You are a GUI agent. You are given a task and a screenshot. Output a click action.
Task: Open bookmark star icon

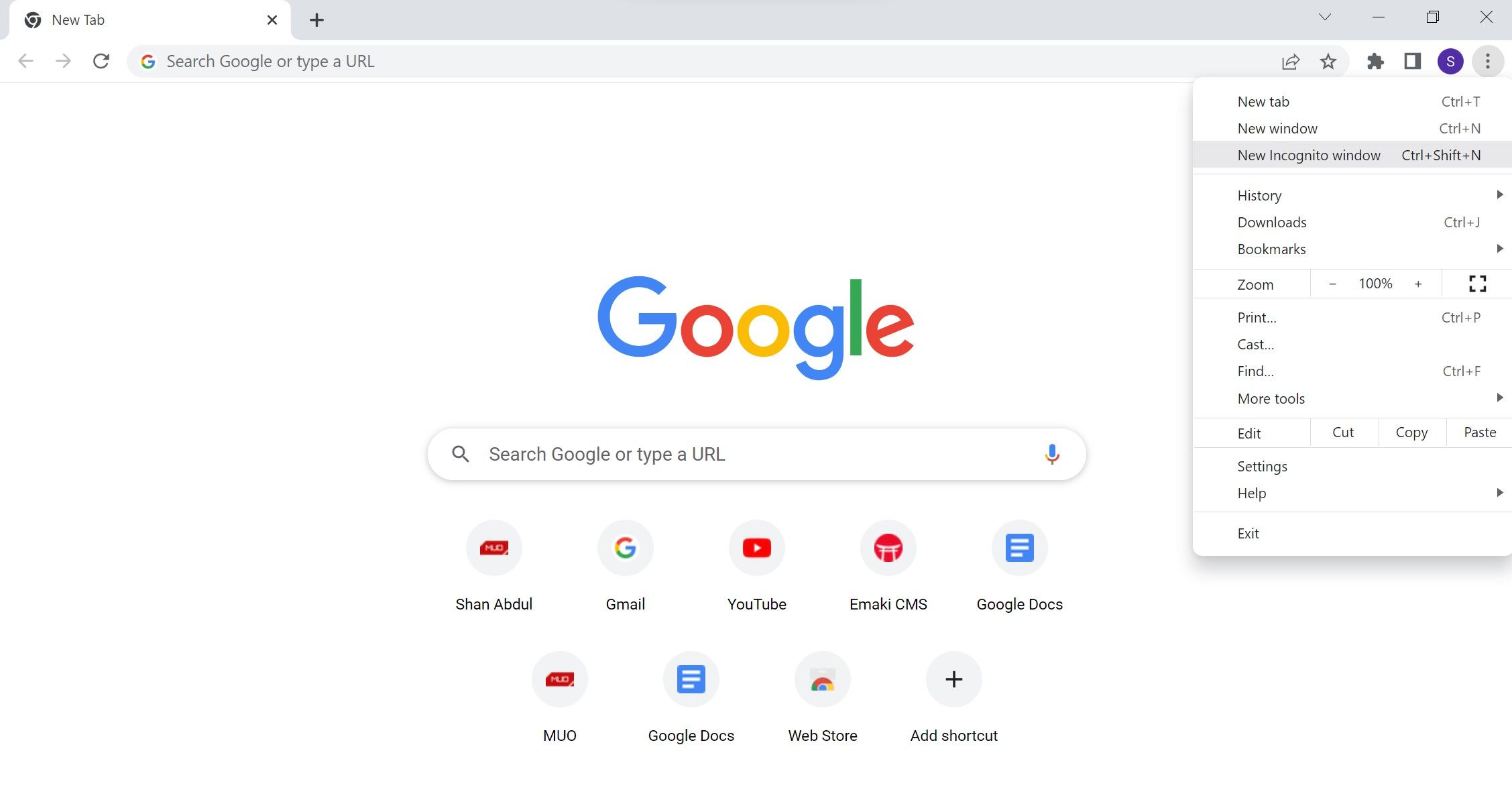(x=1328, y=61)
